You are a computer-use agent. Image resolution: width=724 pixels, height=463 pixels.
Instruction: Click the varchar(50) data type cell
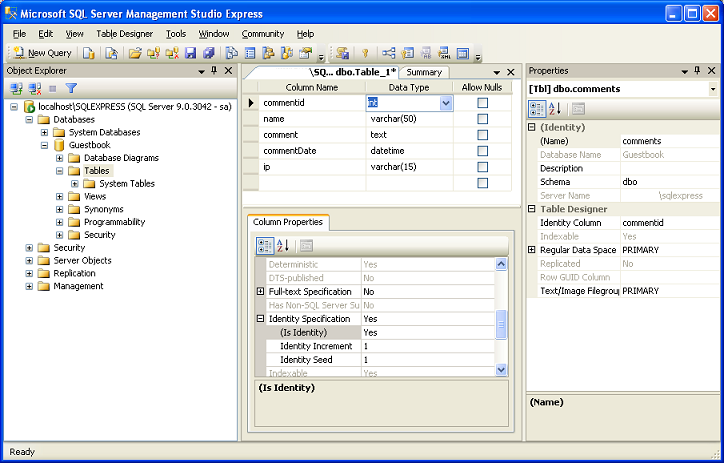pos(409,119)
